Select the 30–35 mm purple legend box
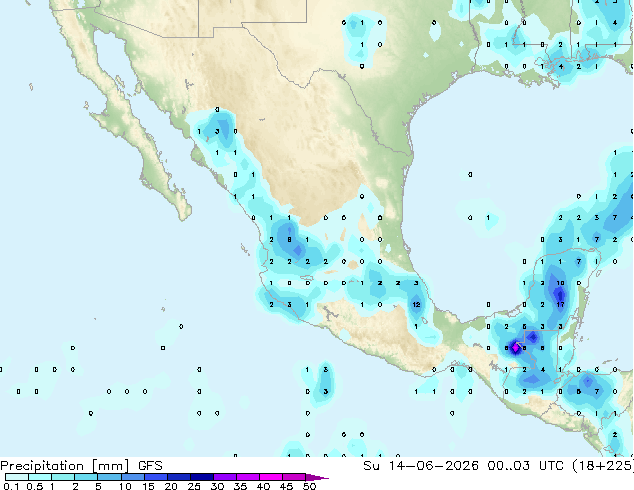 pos(225,477)
